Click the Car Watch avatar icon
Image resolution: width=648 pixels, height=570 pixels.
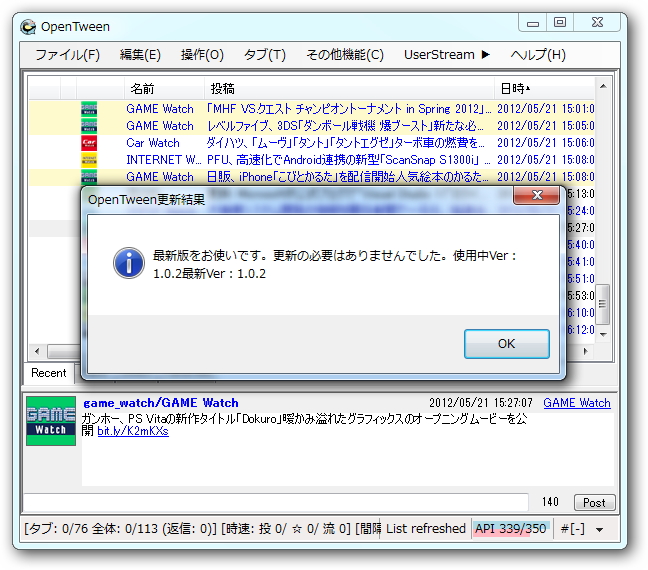89,143
